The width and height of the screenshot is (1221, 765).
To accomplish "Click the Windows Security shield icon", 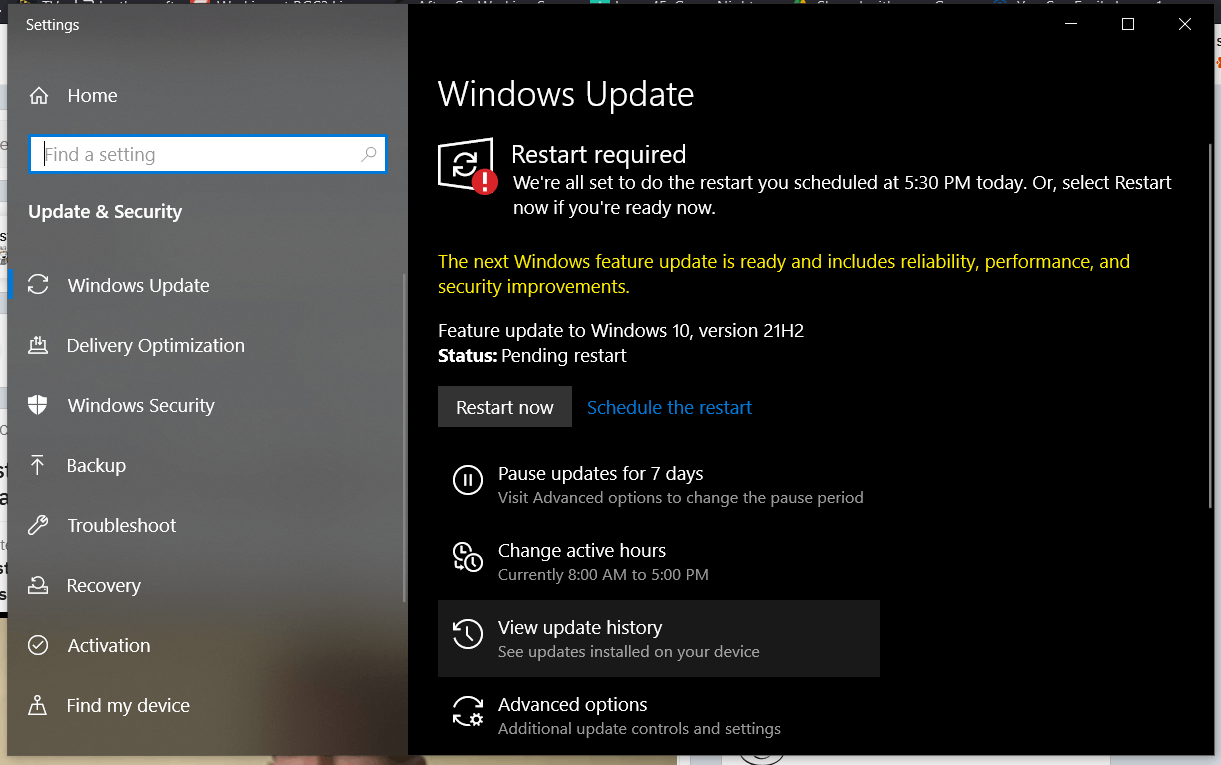I will (x=38, y=405).
